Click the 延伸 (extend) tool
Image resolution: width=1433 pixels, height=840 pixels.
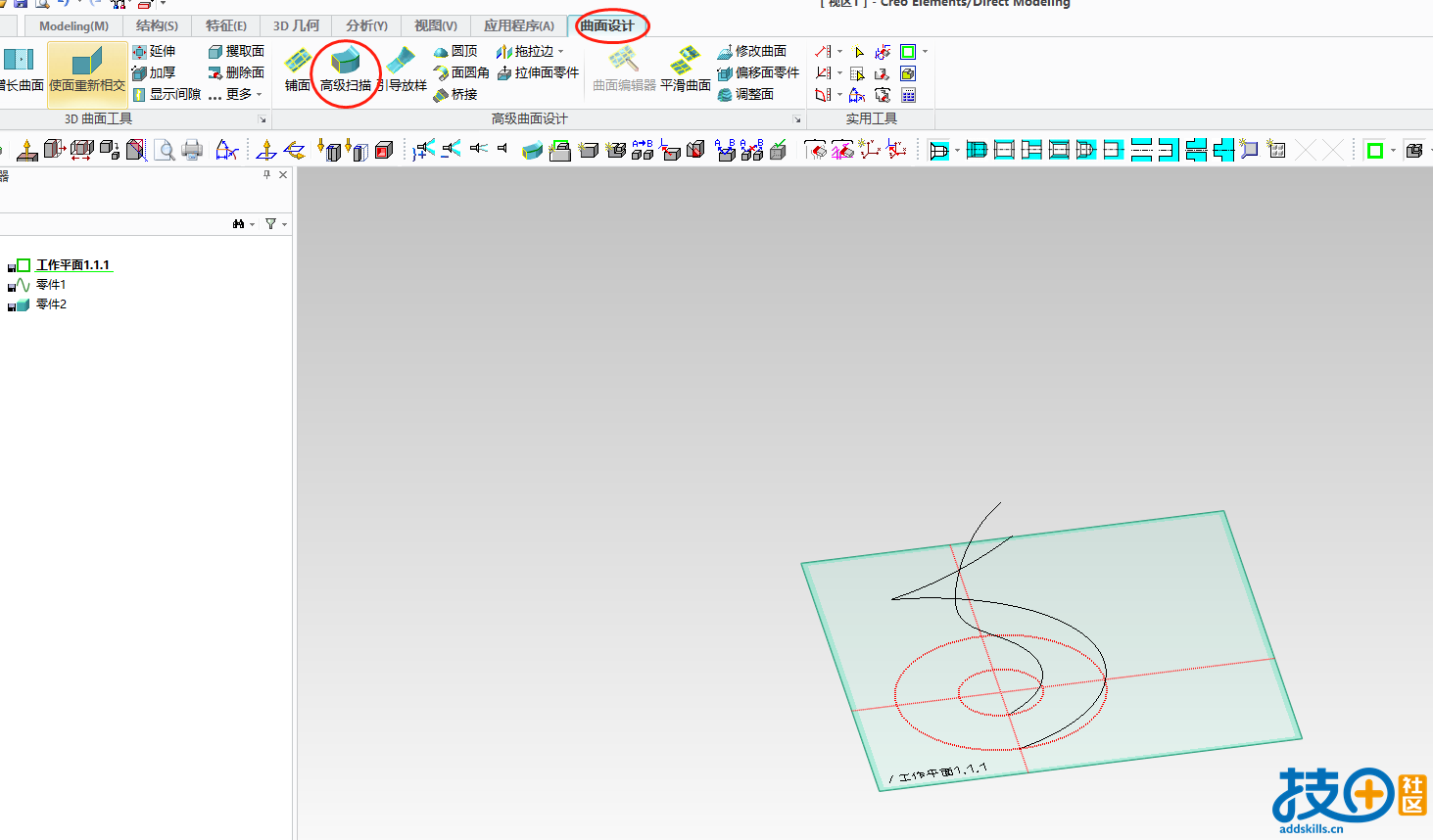click(155, 51)
